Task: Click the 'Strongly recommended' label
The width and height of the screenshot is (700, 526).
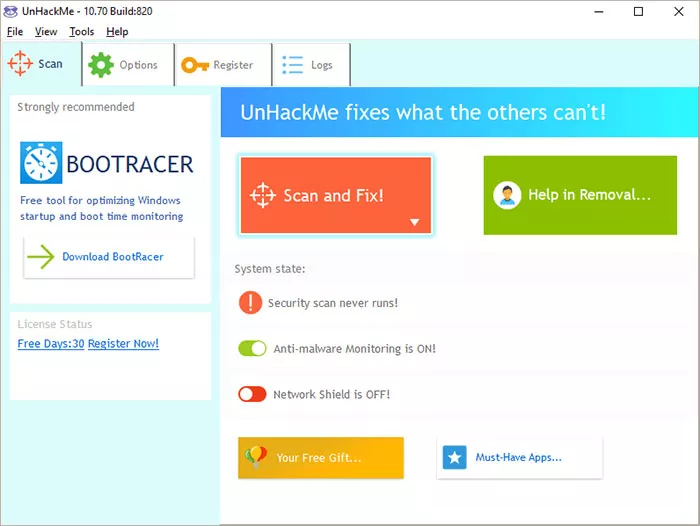Action: [x=76, y=107]
